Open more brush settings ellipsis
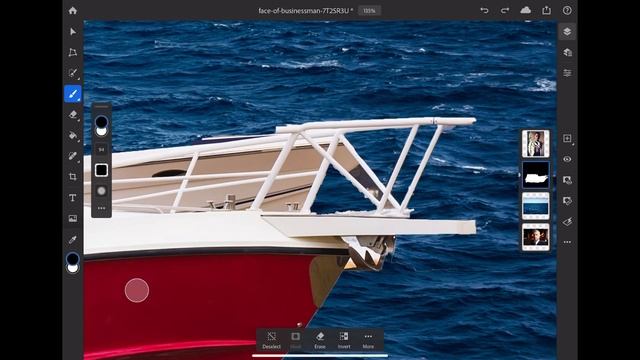Image resolution: width=640 pixels, height=360 pixels. click(x=101, y=208)
